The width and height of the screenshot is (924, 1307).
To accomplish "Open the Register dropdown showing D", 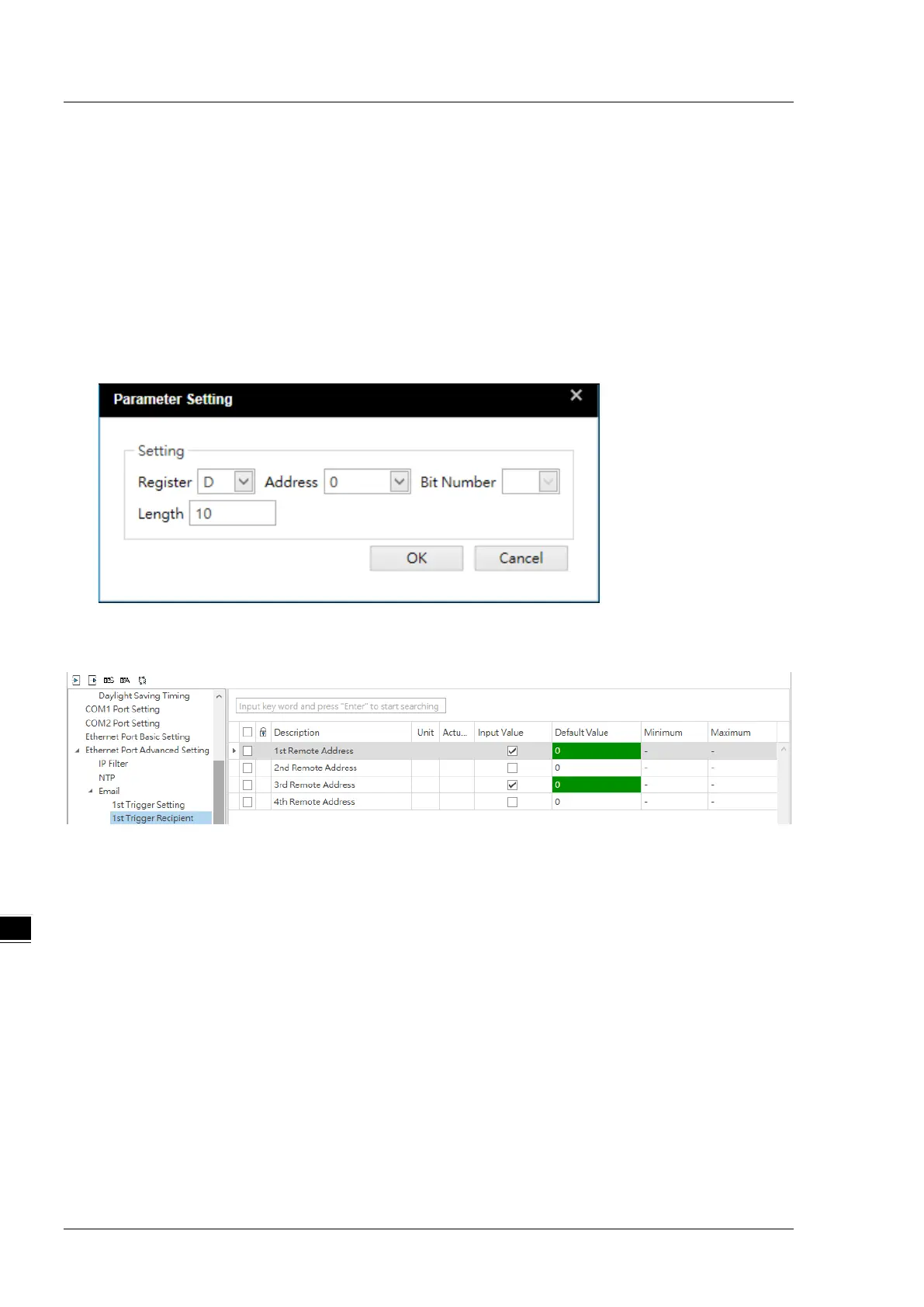I will coord(244,481).
